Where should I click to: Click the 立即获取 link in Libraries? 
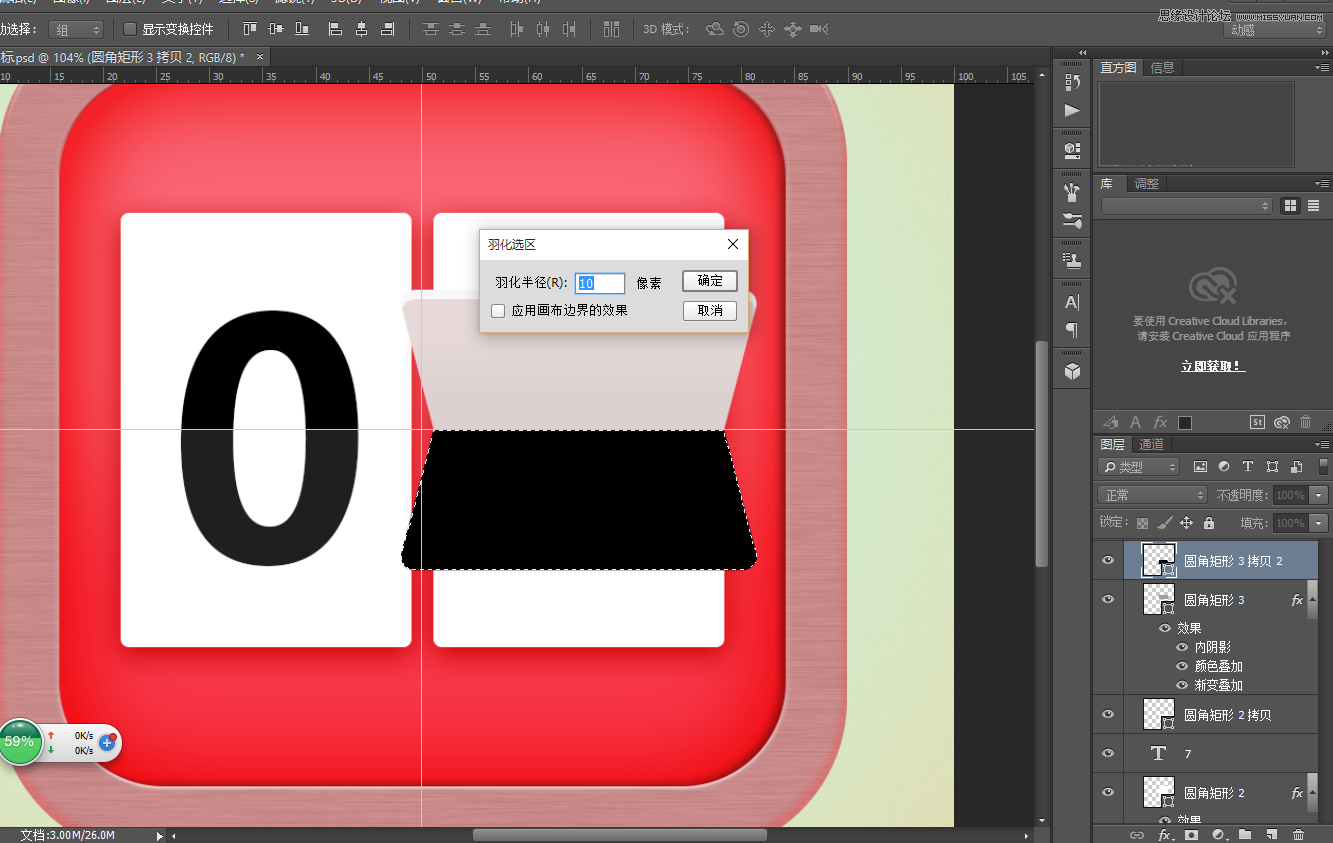tap(1213, 367)
